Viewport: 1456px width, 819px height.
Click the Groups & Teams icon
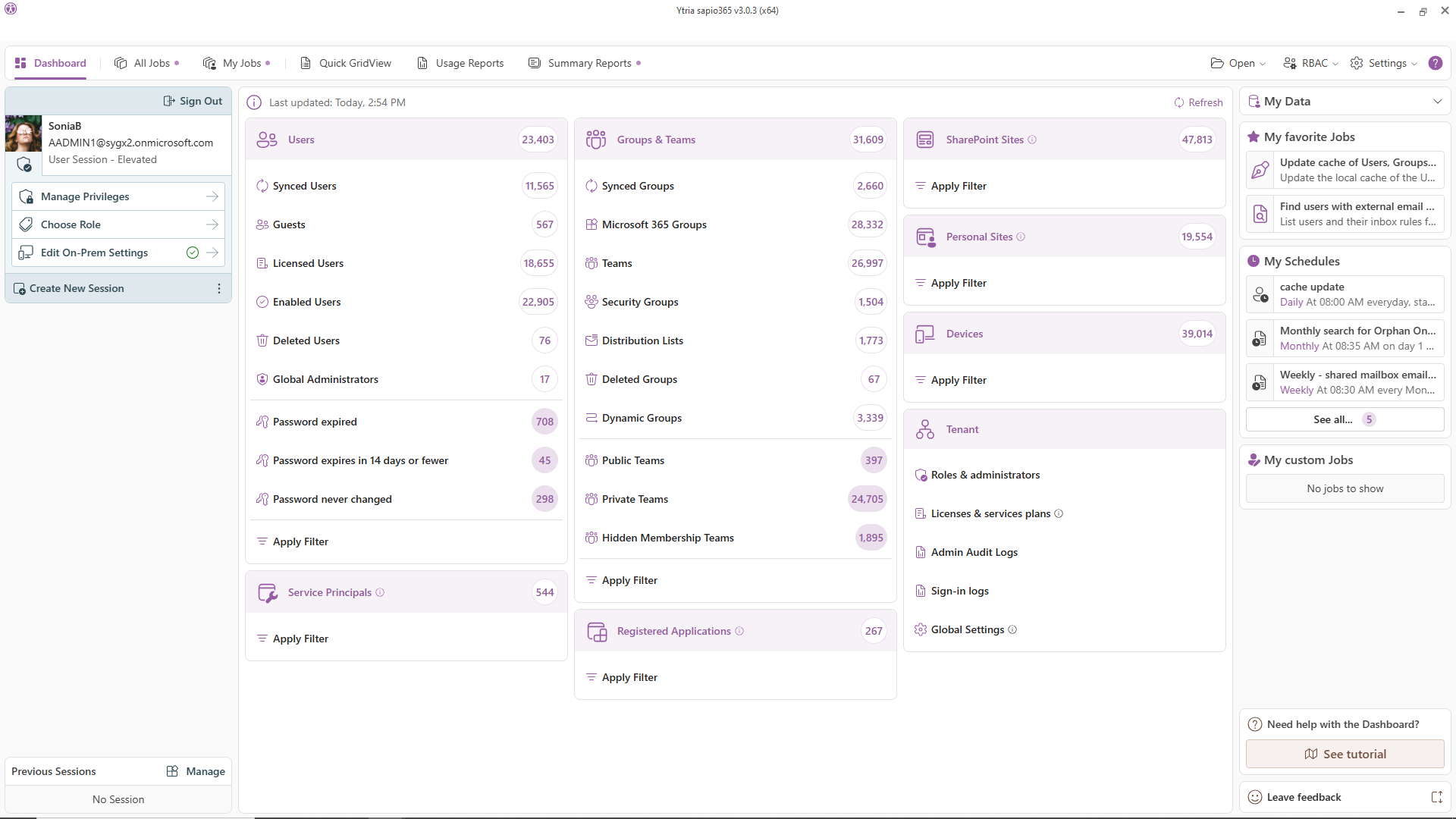tap(596, 140)
